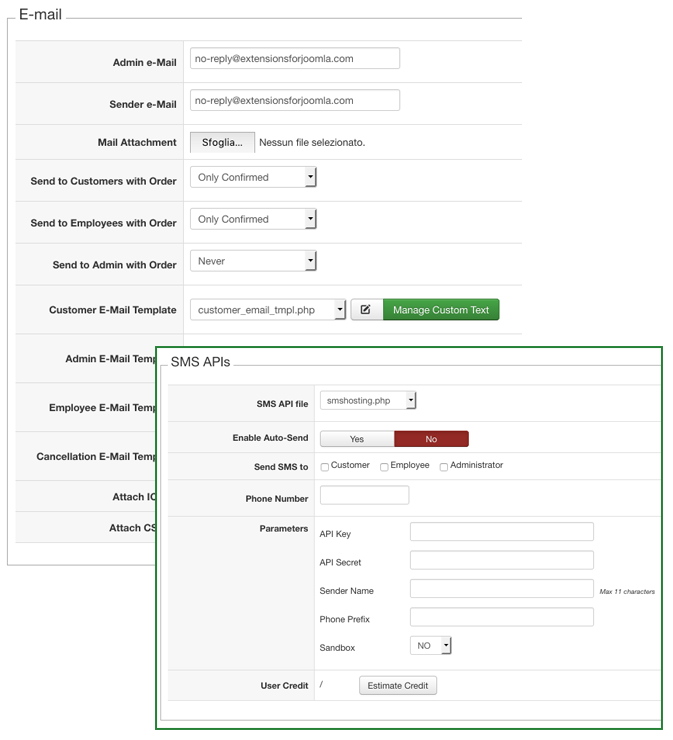Click the 'Mail Attachment' label

click(137, 143)
